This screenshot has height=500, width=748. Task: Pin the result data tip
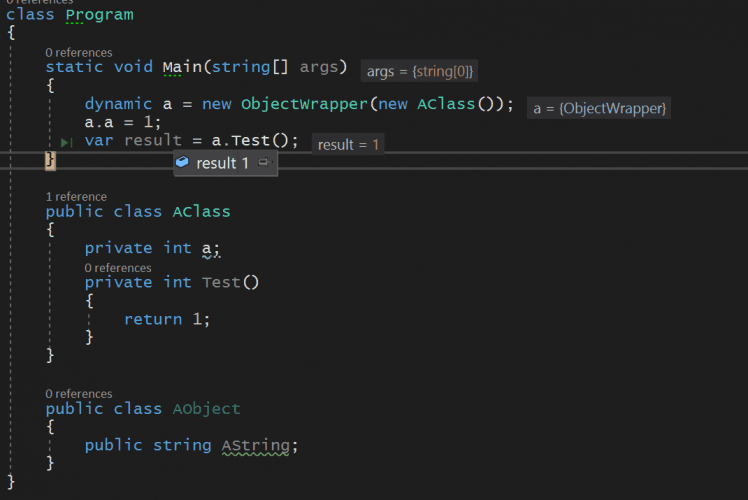264,162
